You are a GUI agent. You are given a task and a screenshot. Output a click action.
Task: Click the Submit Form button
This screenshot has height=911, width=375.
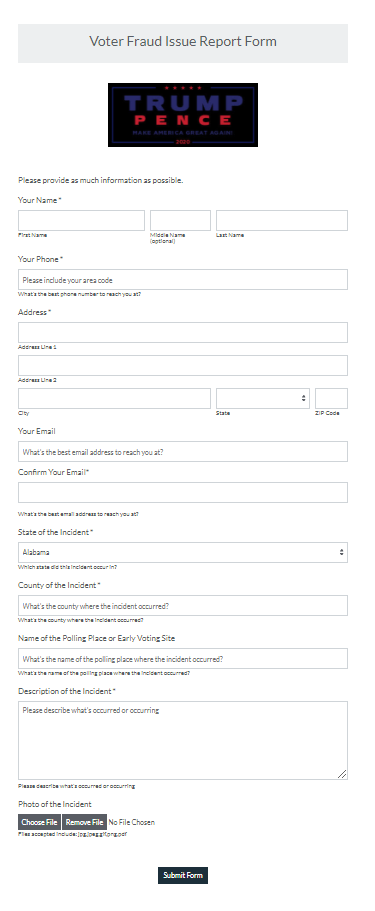point(183,875)
